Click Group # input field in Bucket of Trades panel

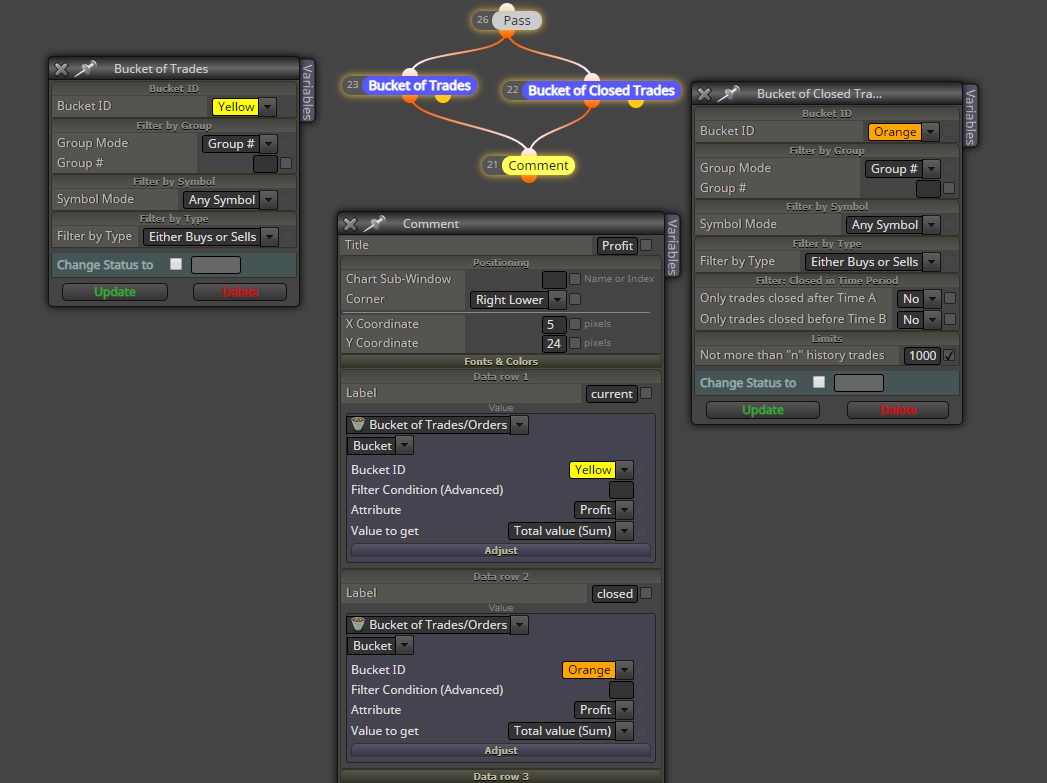click(265, 164)
